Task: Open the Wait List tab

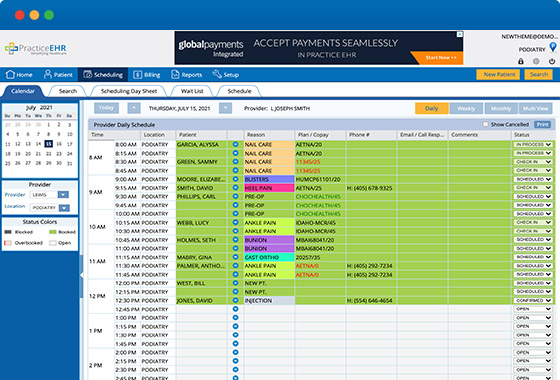Action: [x=192, y=91]
